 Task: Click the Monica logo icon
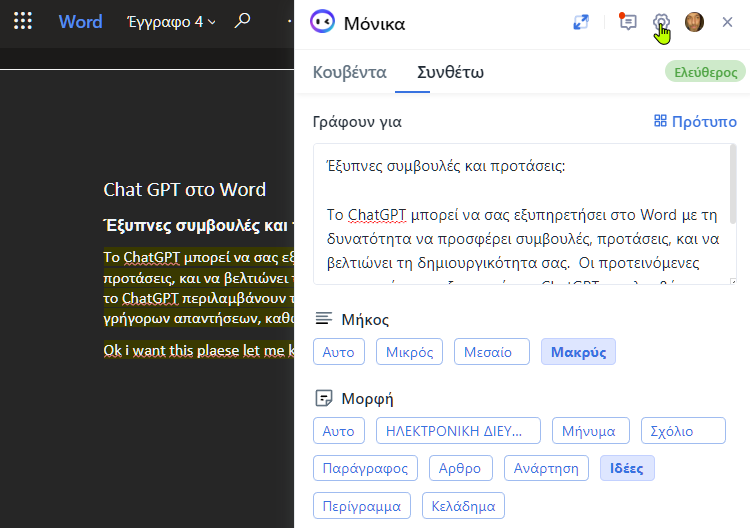322,22
